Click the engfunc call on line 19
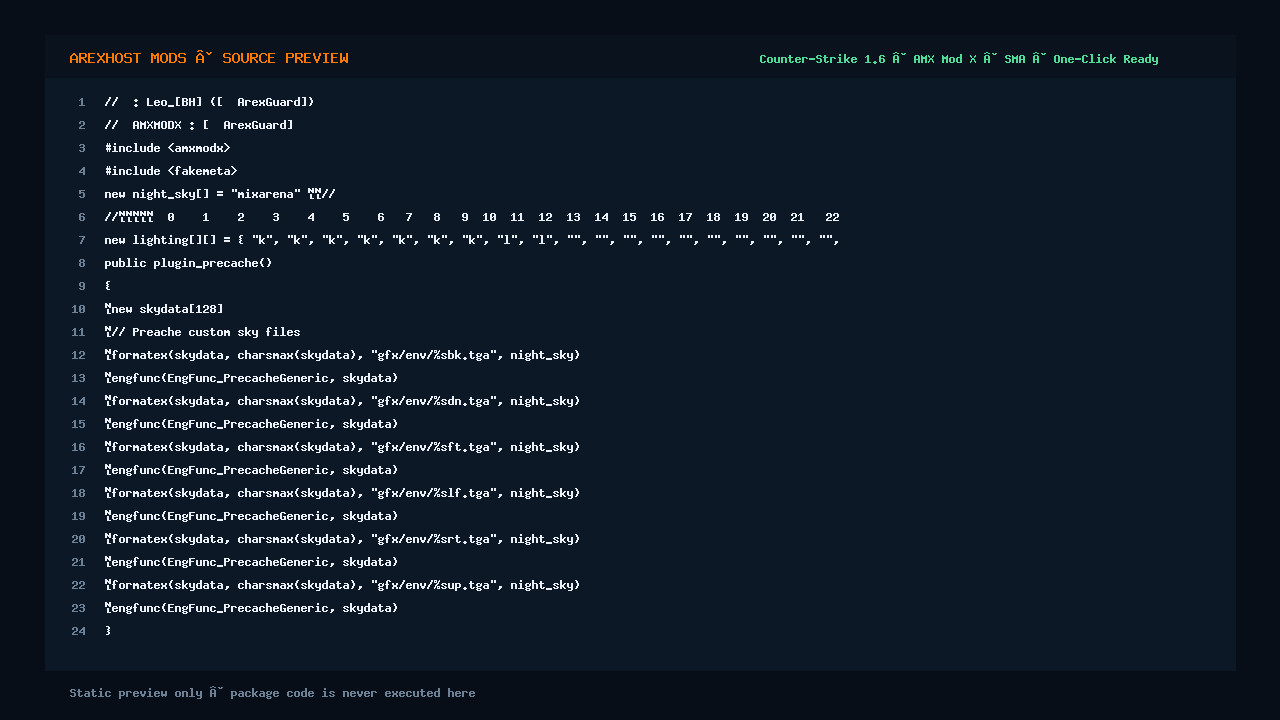 251,516
